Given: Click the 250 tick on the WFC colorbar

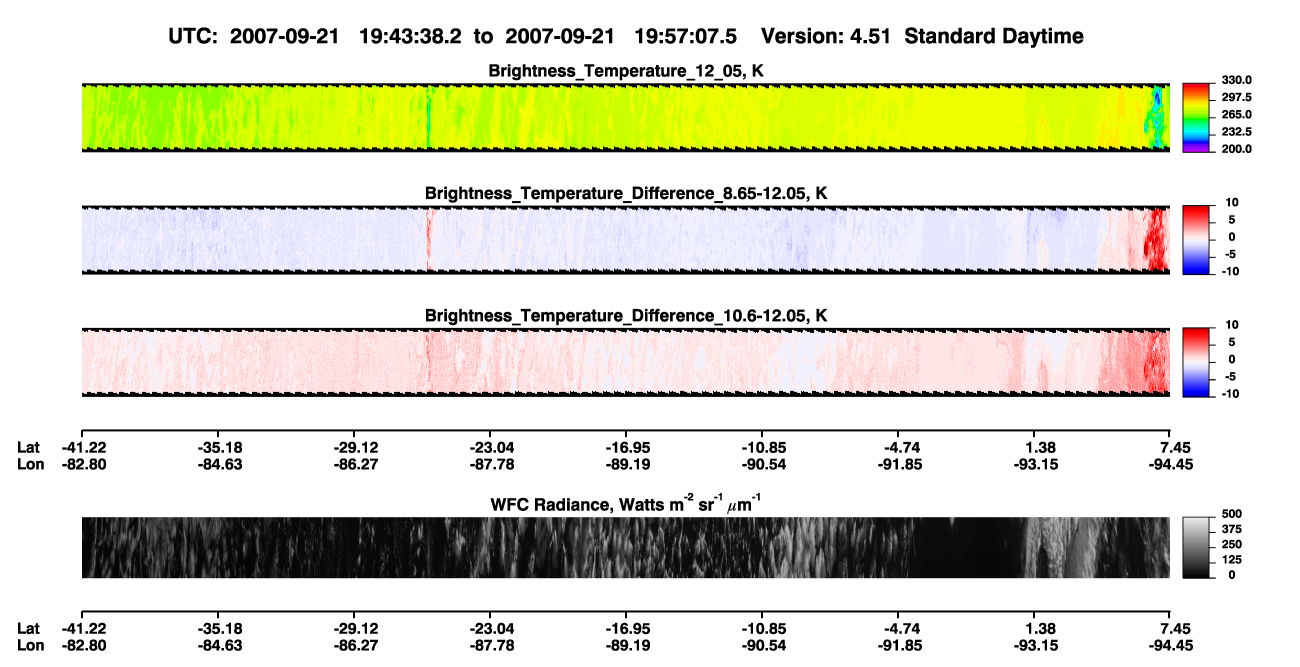Looking at the screenshot, I should coord(1231,545).
